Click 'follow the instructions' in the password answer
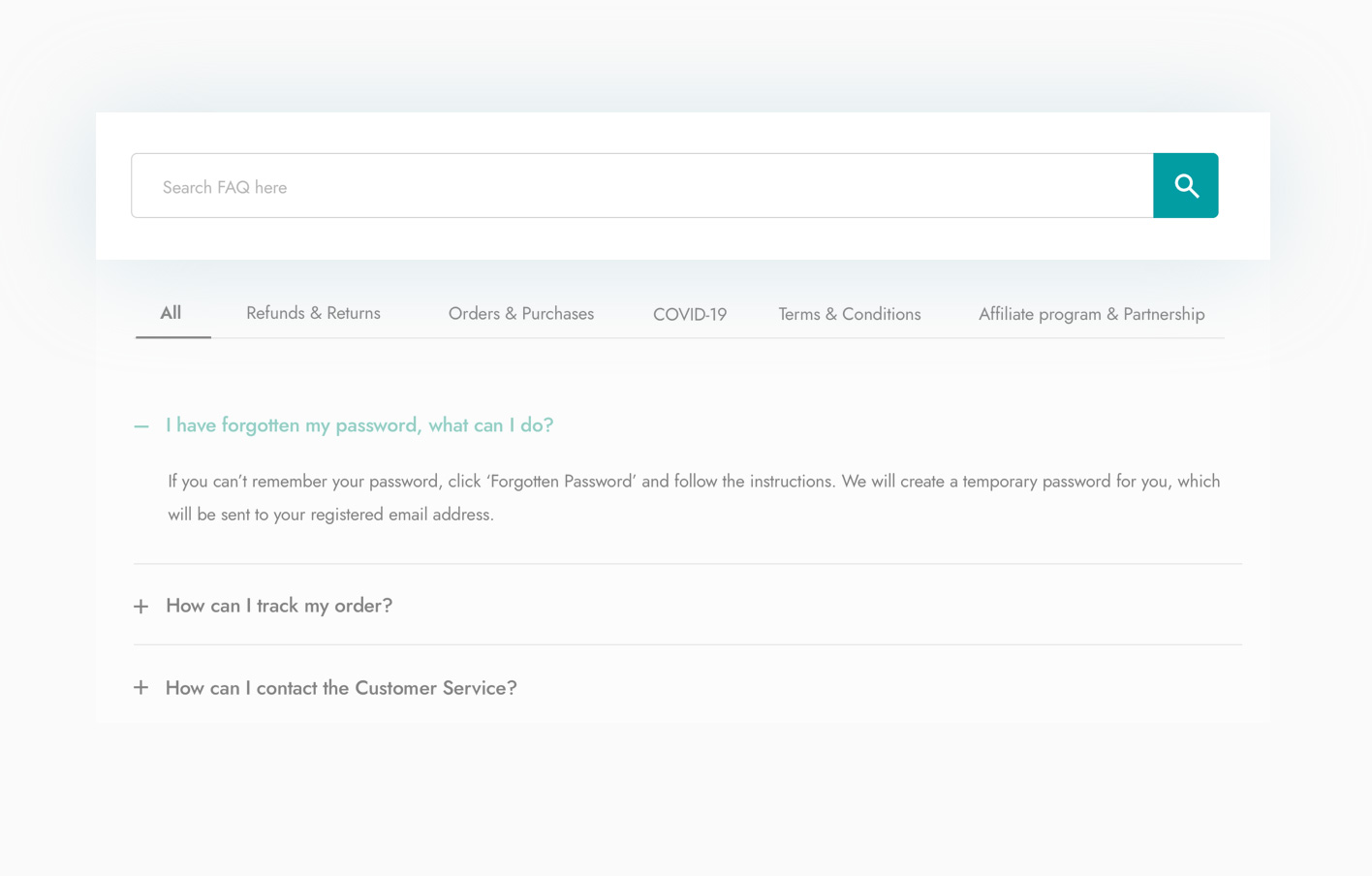The image size is (1372, 876). click(754, 482)
